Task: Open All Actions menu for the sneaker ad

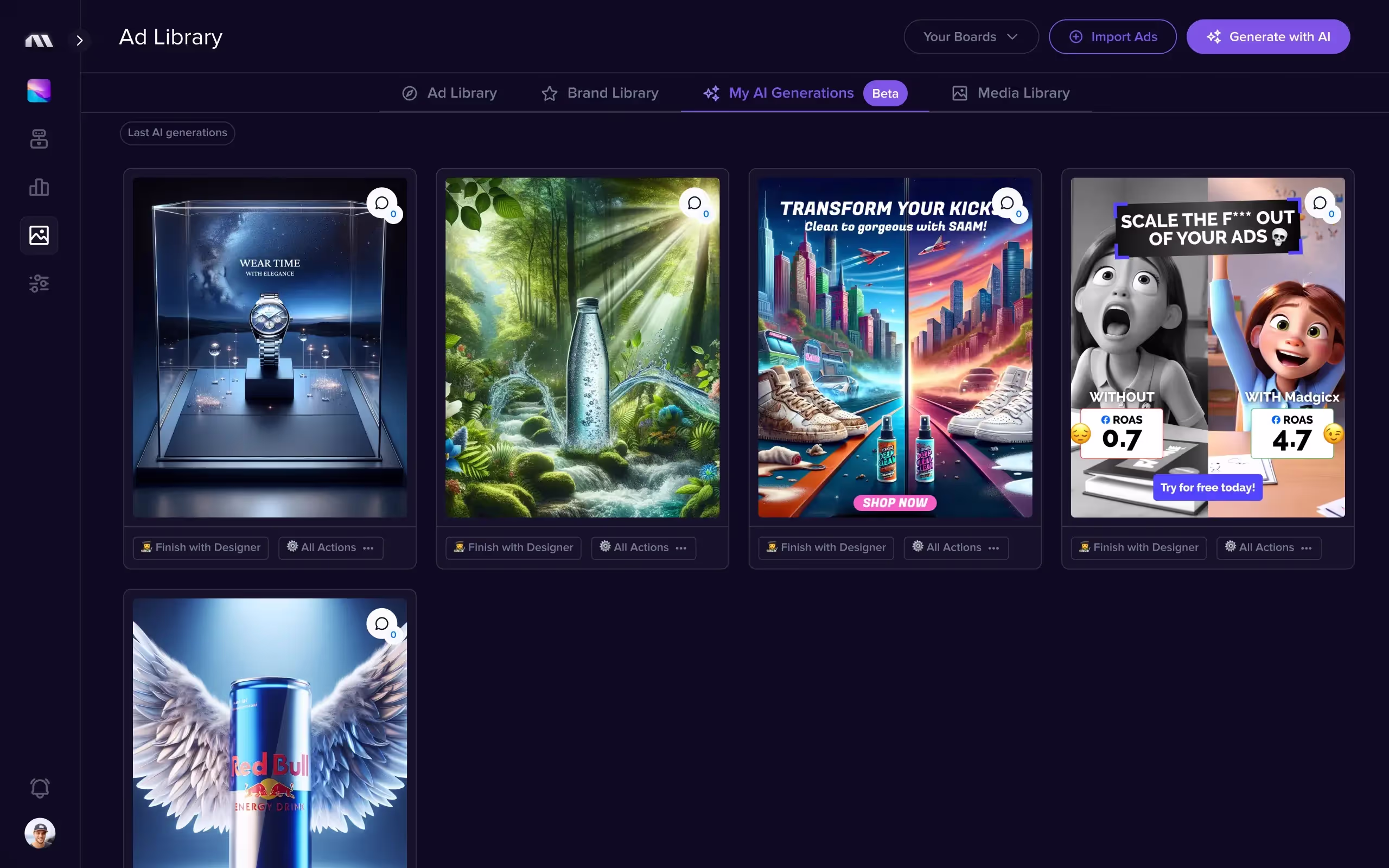Action: coord(956,548)
